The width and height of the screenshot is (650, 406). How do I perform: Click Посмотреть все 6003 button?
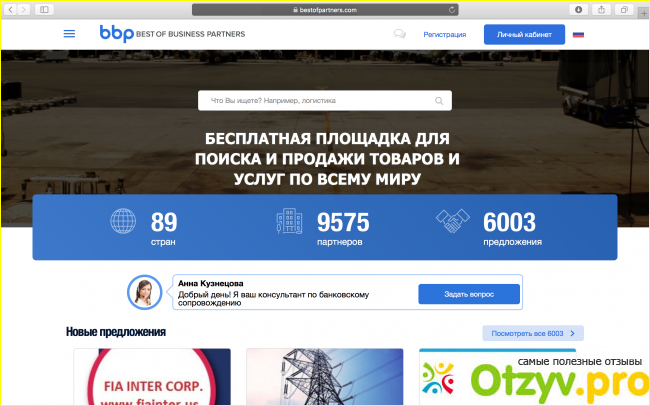(x=532, y=333)
